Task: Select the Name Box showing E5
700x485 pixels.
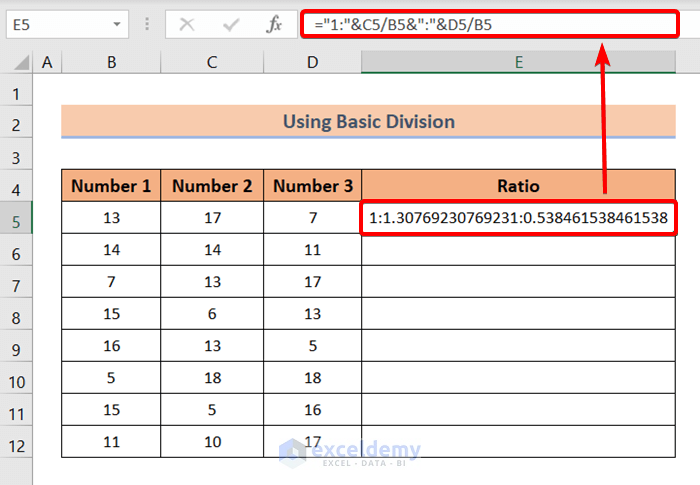Action: point(67,24)
